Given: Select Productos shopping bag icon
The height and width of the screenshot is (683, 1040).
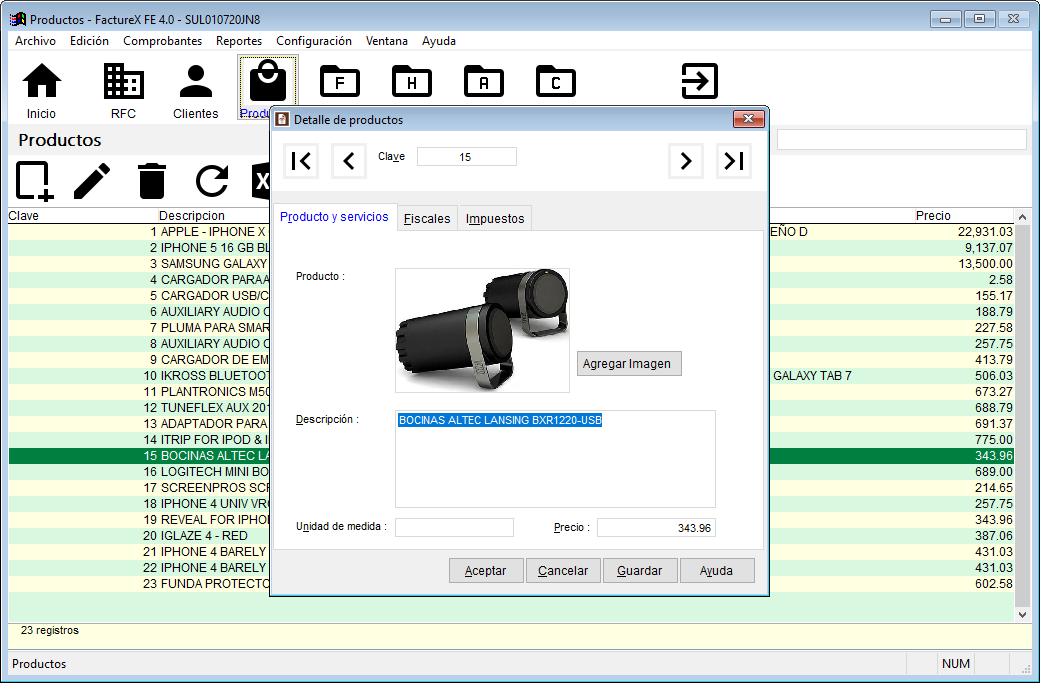Looking at the screenshot, I should click(267, 88).
